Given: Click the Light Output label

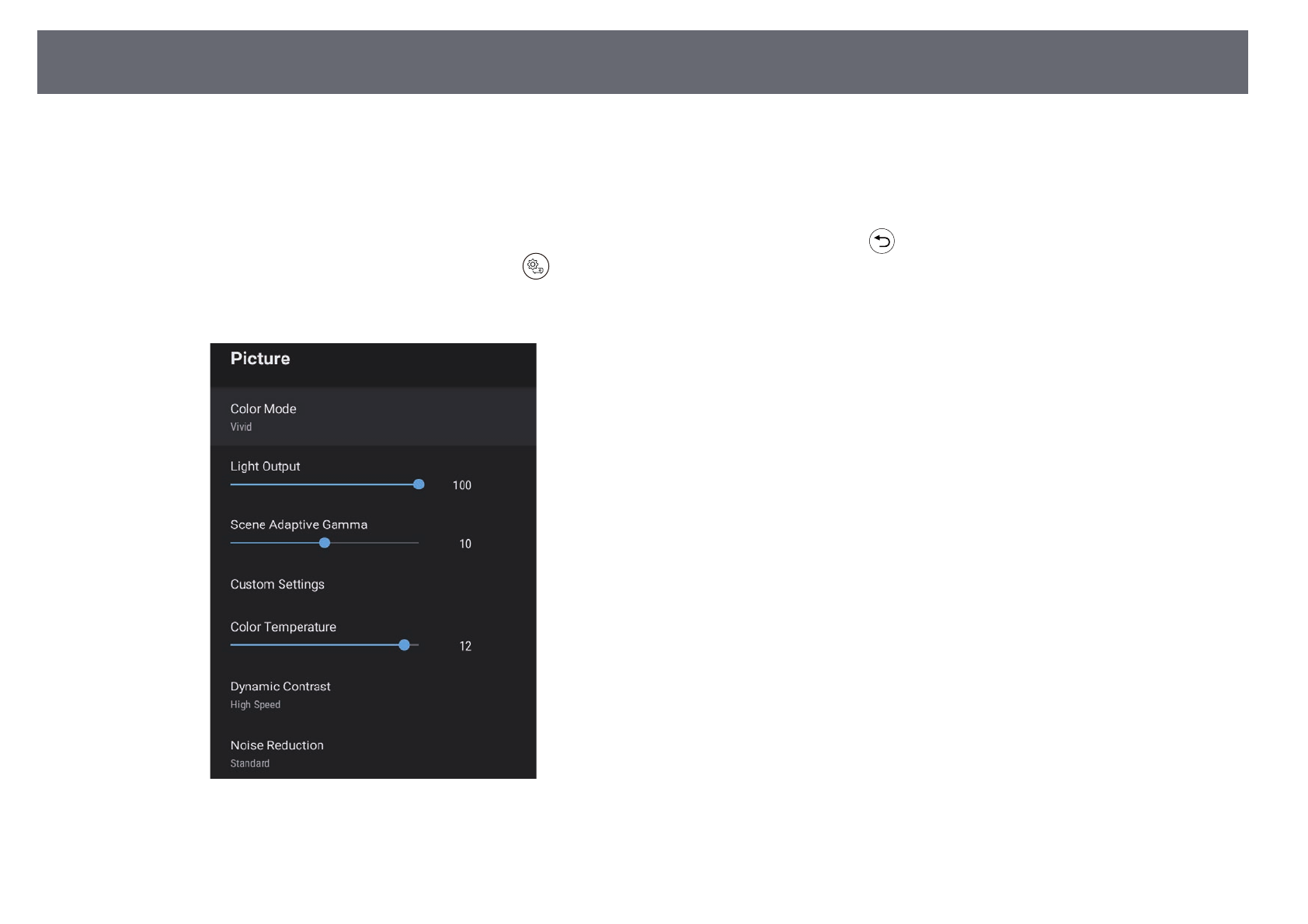Looking at the screenshot, I should [265, 467].
